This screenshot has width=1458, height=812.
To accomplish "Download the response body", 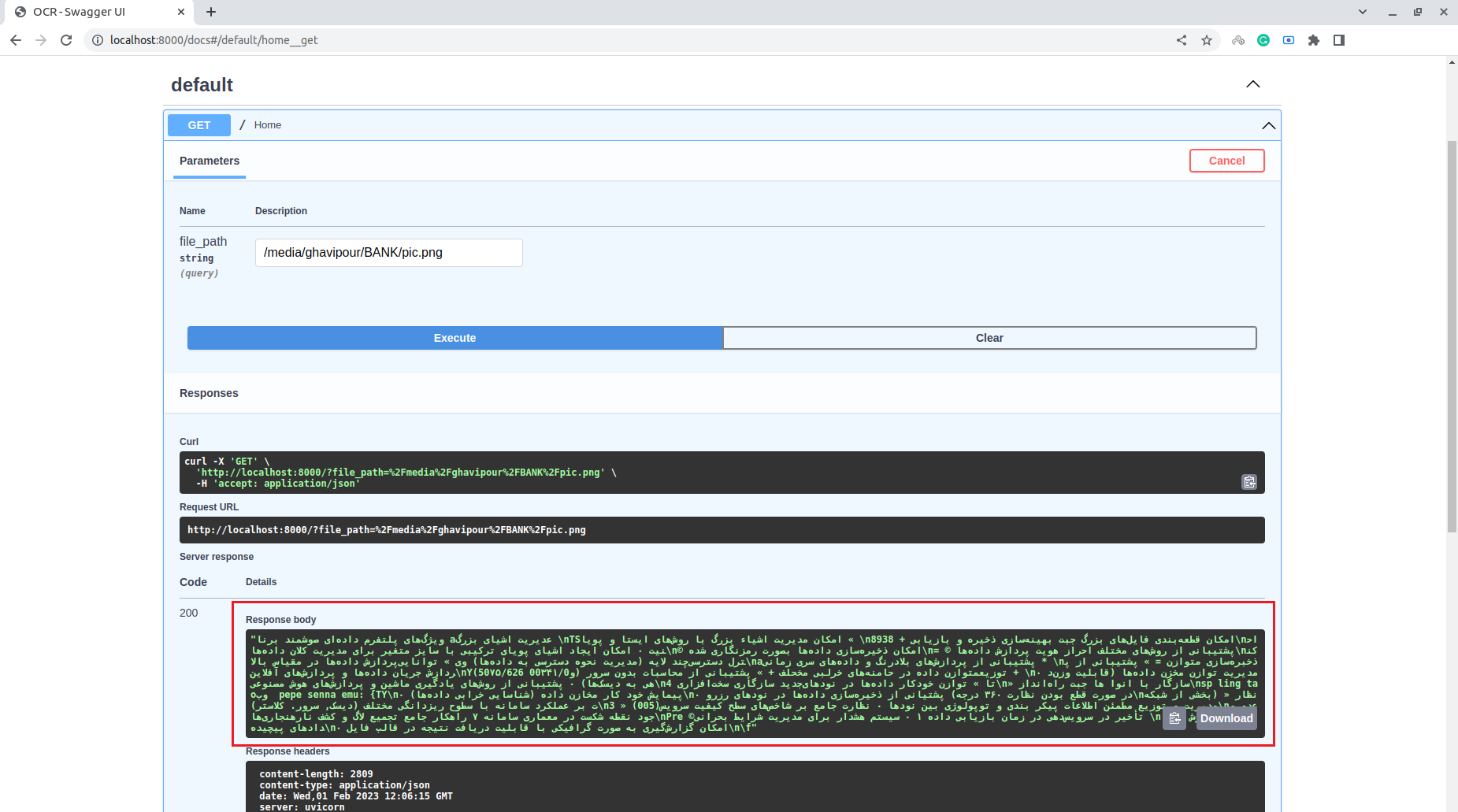I will tap(1226, 718).
